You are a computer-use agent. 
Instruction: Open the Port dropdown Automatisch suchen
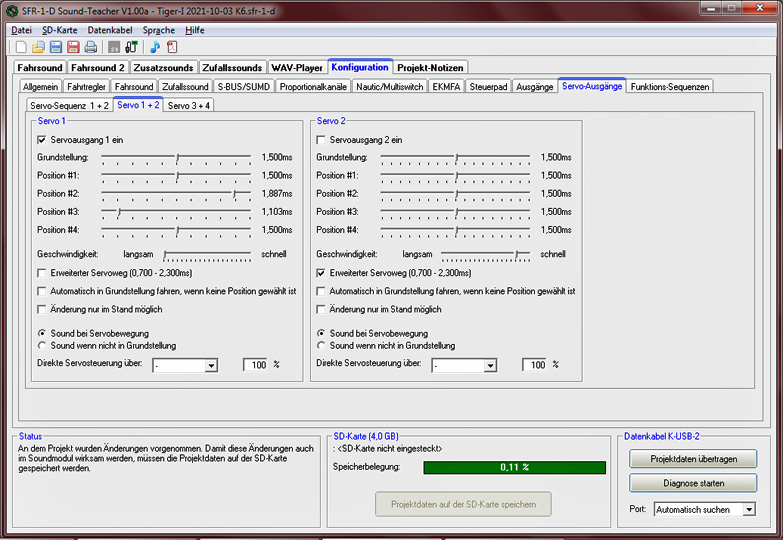click(749, 510)
